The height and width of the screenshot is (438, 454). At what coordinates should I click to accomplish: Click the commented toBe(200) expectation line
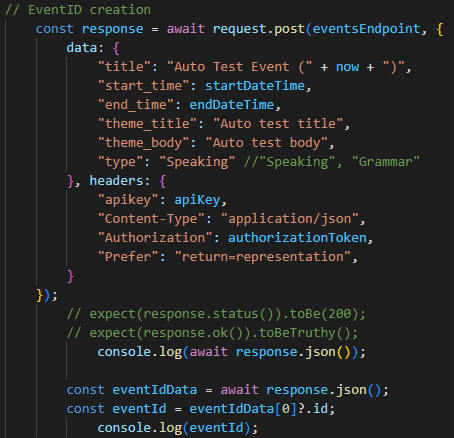tap(216, 314)
